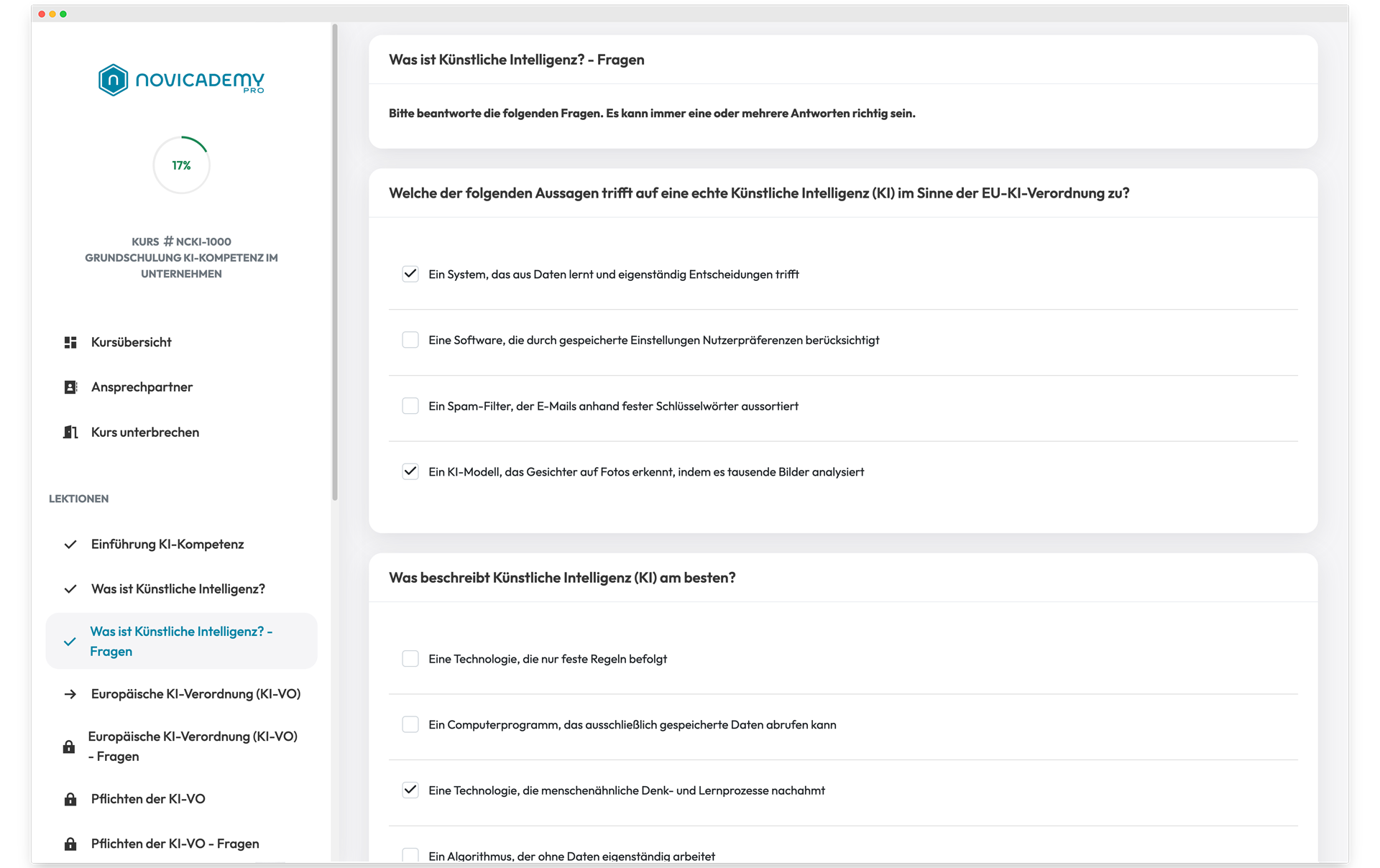Check 'Eine Technologie, die nur feste Regeln befolgt'

tap(410, 659)
